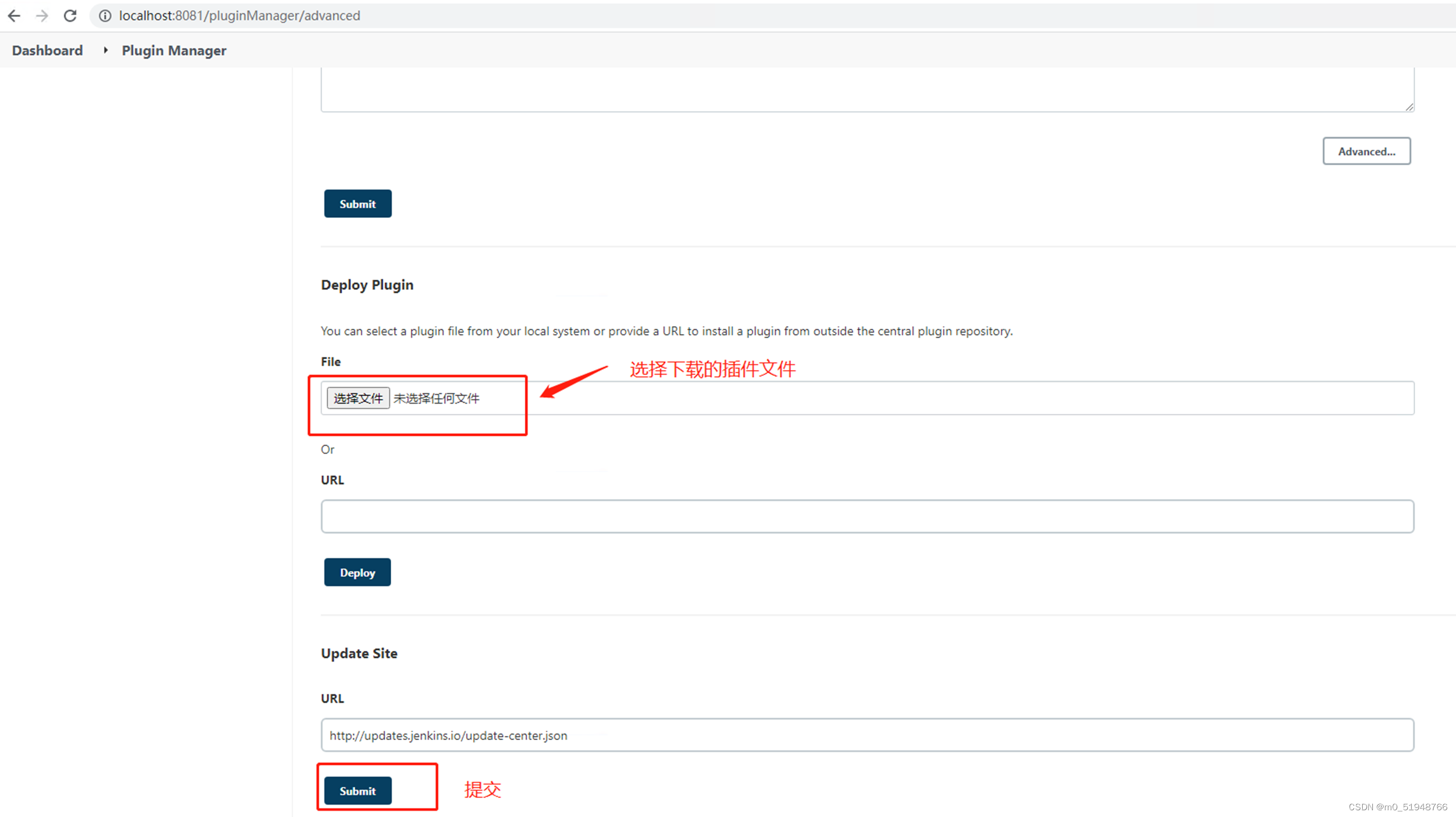The width and height of the screenshot is (1456, 817).
Task: Open the Advanced... options button
Action: pyautogui.click(x=1366, y=151)
